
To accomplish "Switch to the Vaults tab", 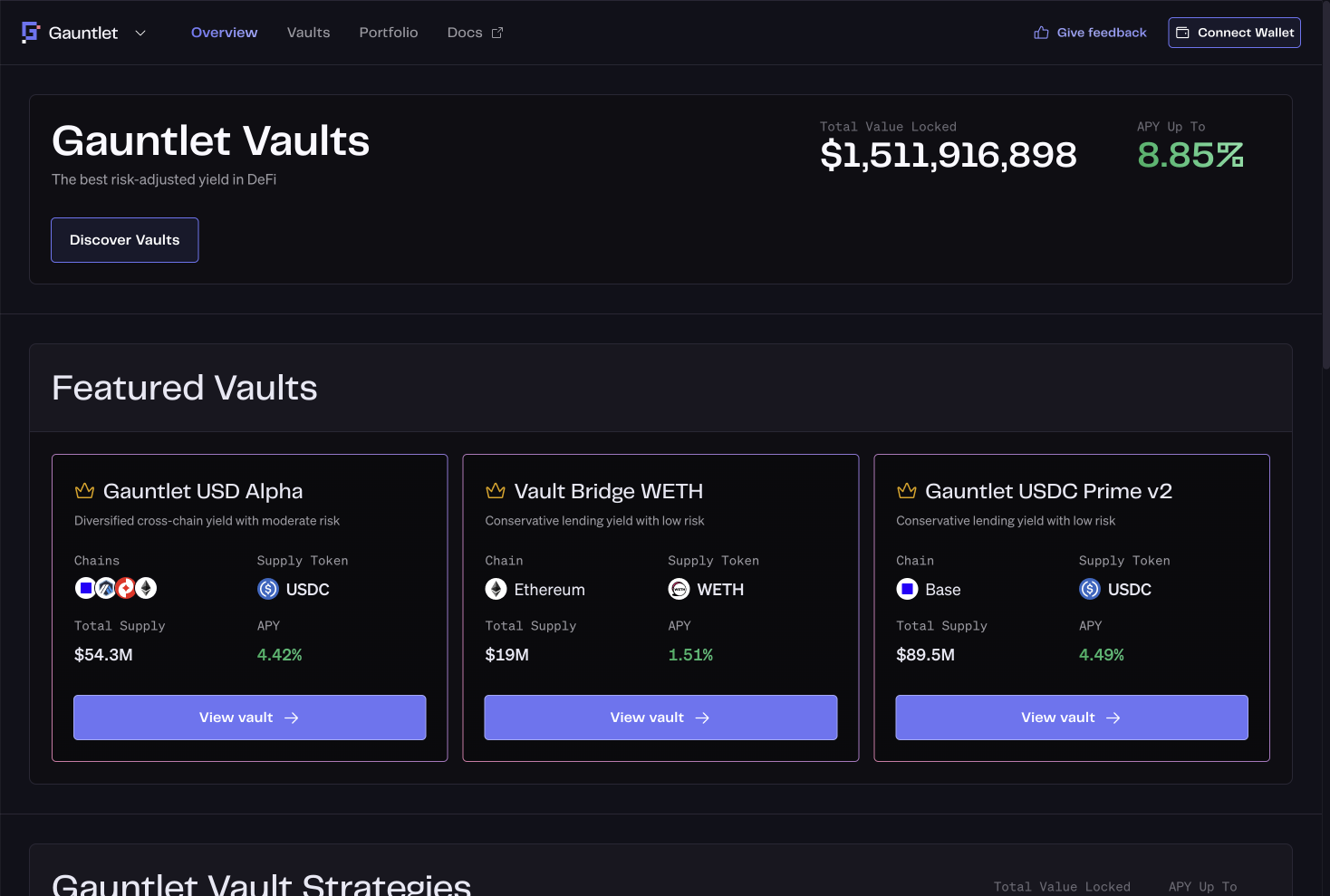I will click(308, 33).
